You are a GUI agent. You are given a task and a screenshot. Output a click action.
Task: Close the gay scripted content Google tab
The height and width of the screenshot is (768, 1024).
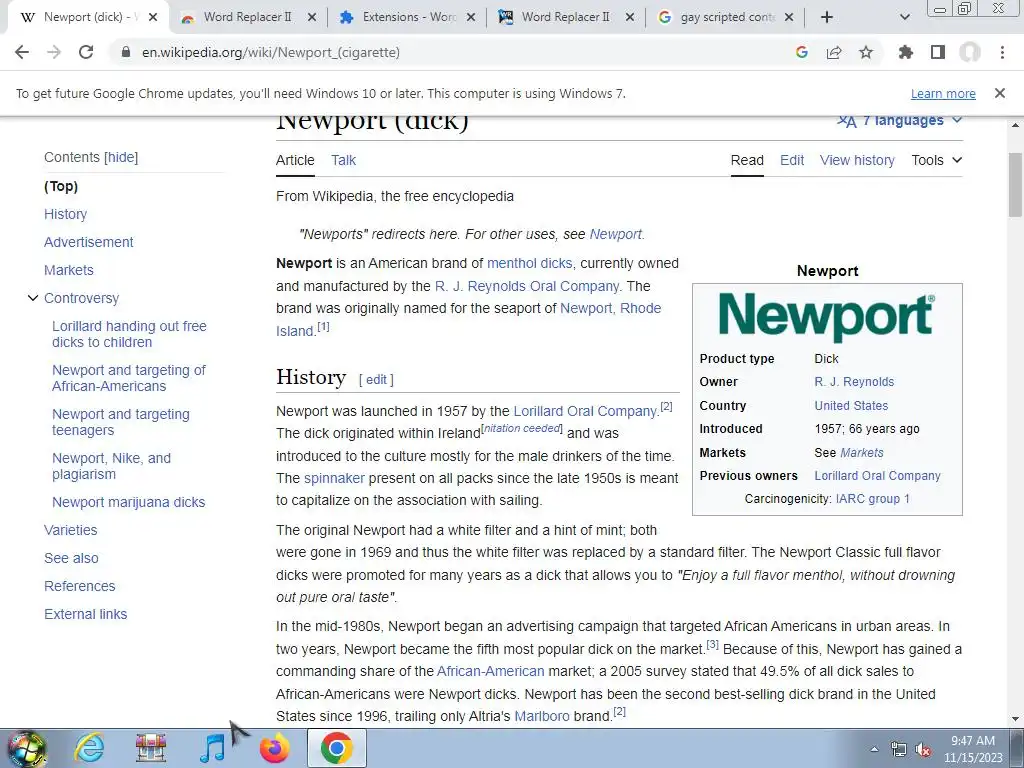coord(789,17)
